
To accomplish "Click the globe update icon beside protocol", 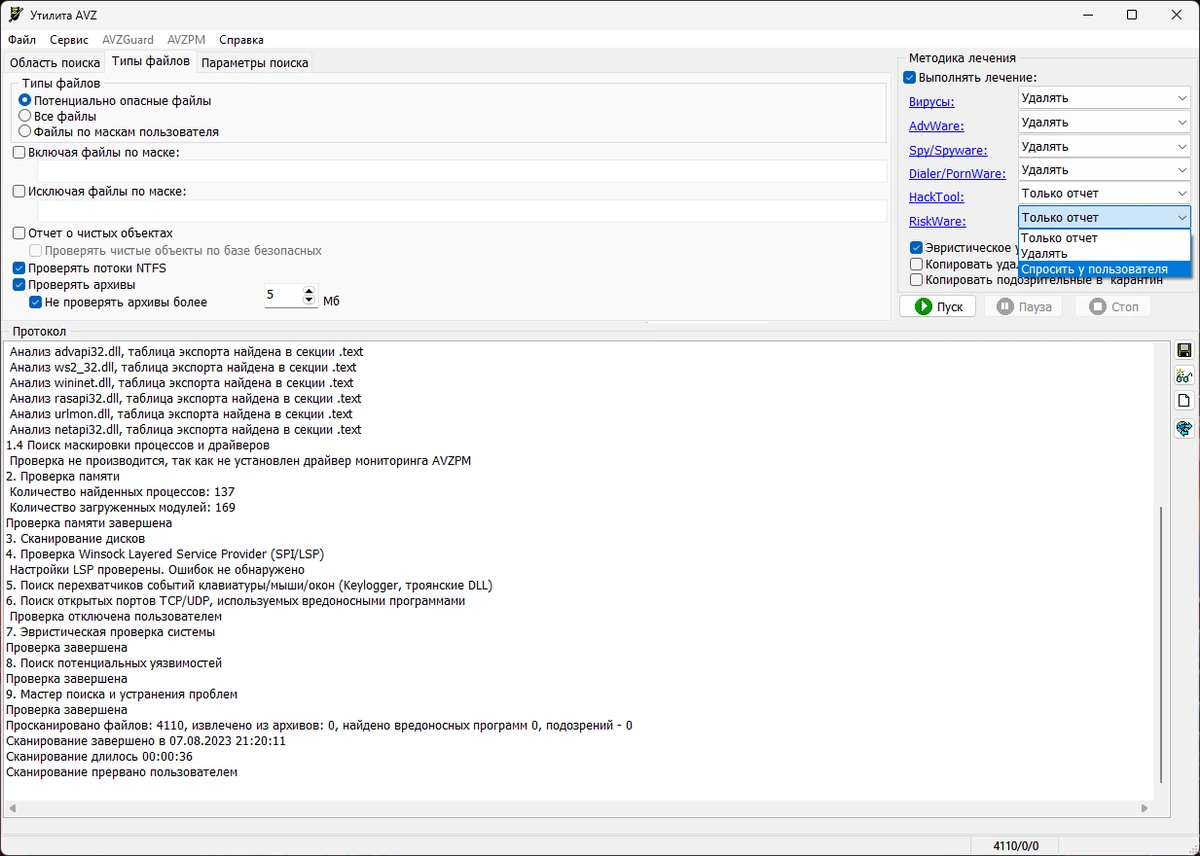I will pos(1184,428).
